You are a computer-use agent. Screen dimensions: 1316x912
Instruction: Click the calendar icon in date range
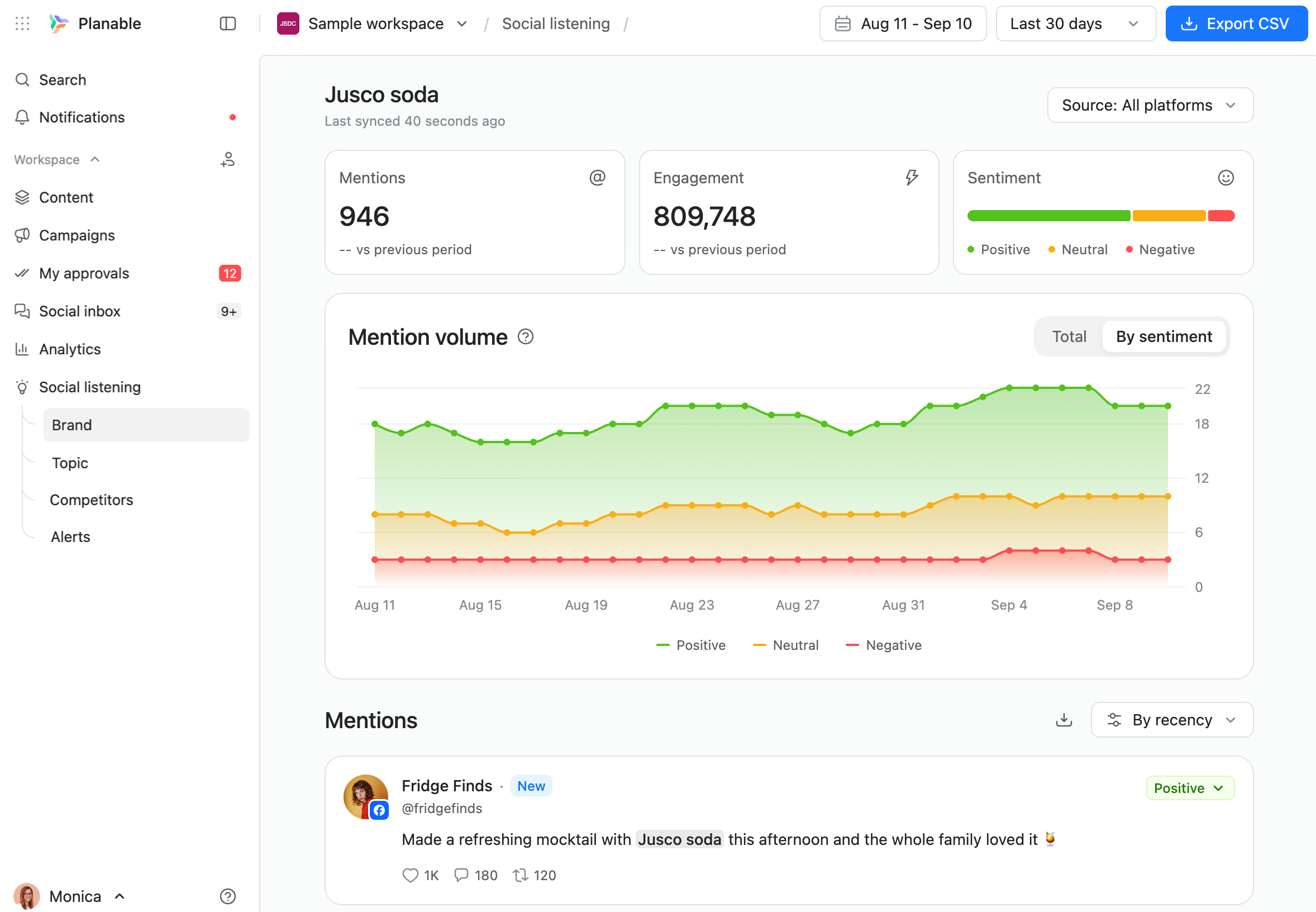(x=842, y=23)
